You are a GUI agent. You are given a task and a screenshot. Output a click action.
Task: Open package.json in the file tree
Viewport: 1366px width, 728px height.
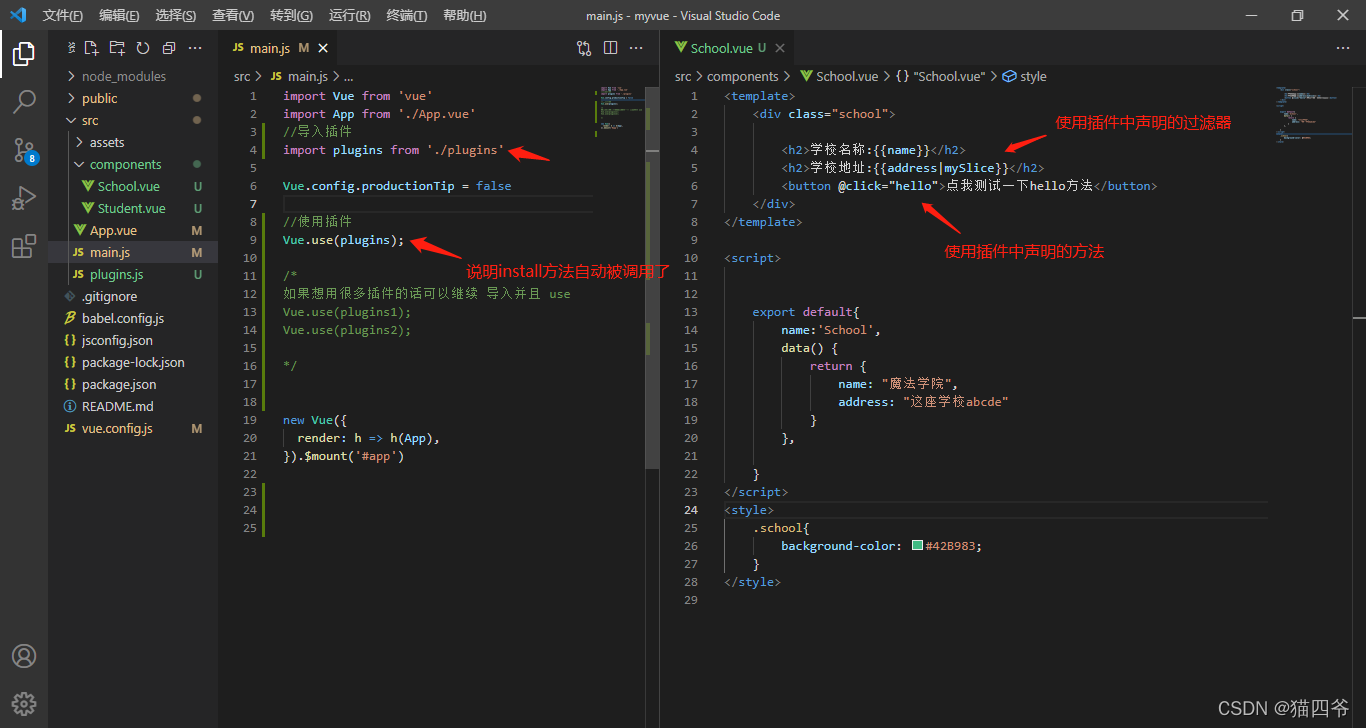119,384
